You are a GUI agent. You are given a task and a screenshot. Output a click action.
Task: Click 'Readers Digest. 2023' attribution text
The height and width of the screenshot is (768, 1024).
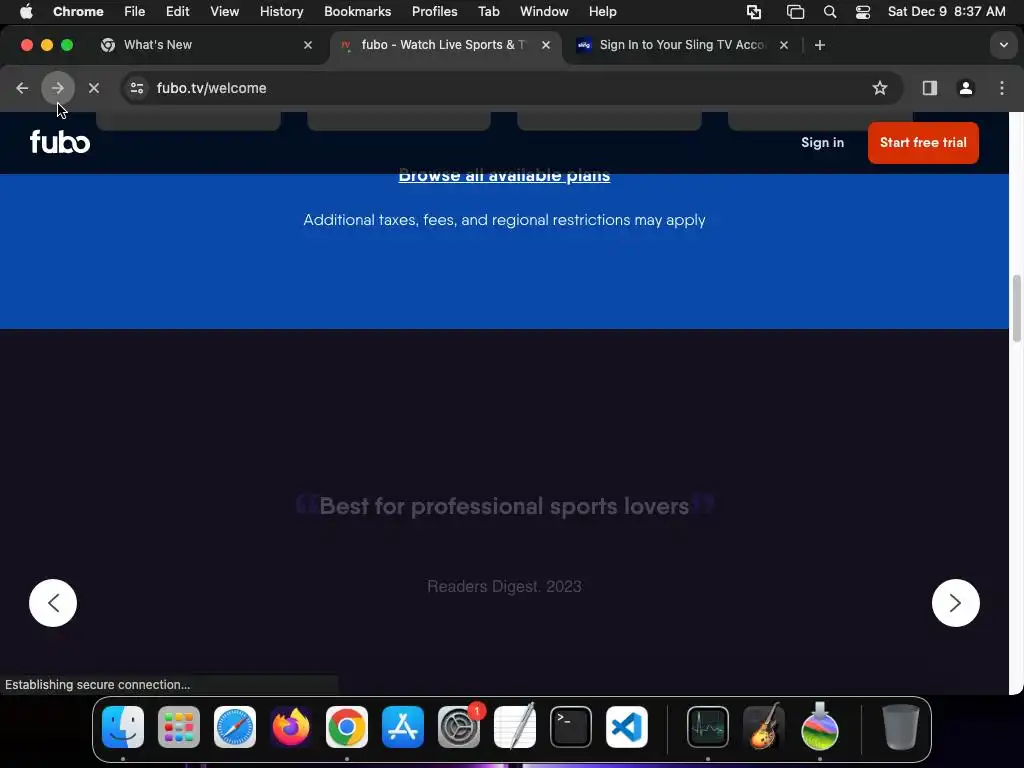[x=504, y=586]
